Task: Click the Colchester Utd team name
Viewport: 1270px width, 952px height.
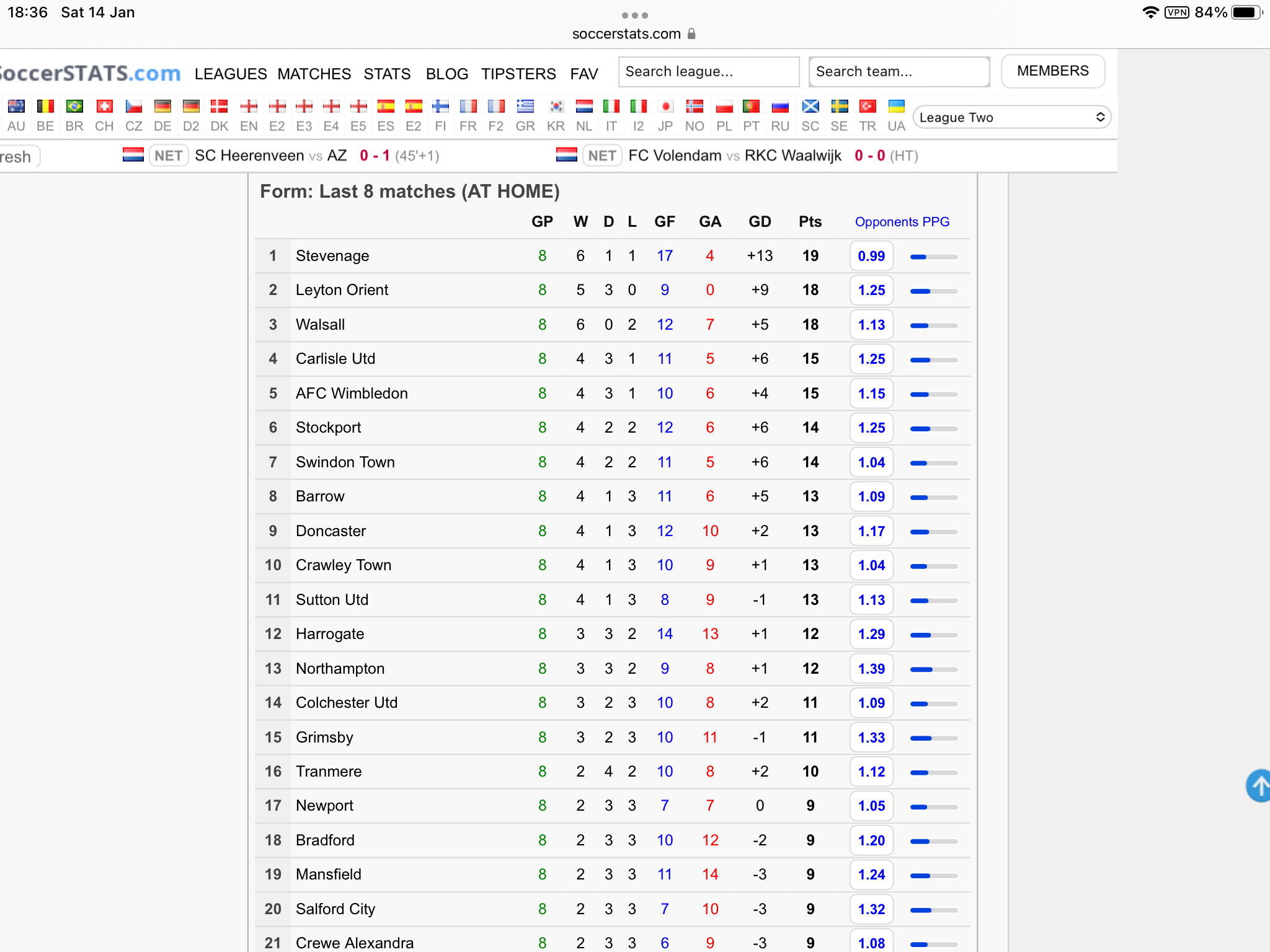Action: click(x=347, y=703)
